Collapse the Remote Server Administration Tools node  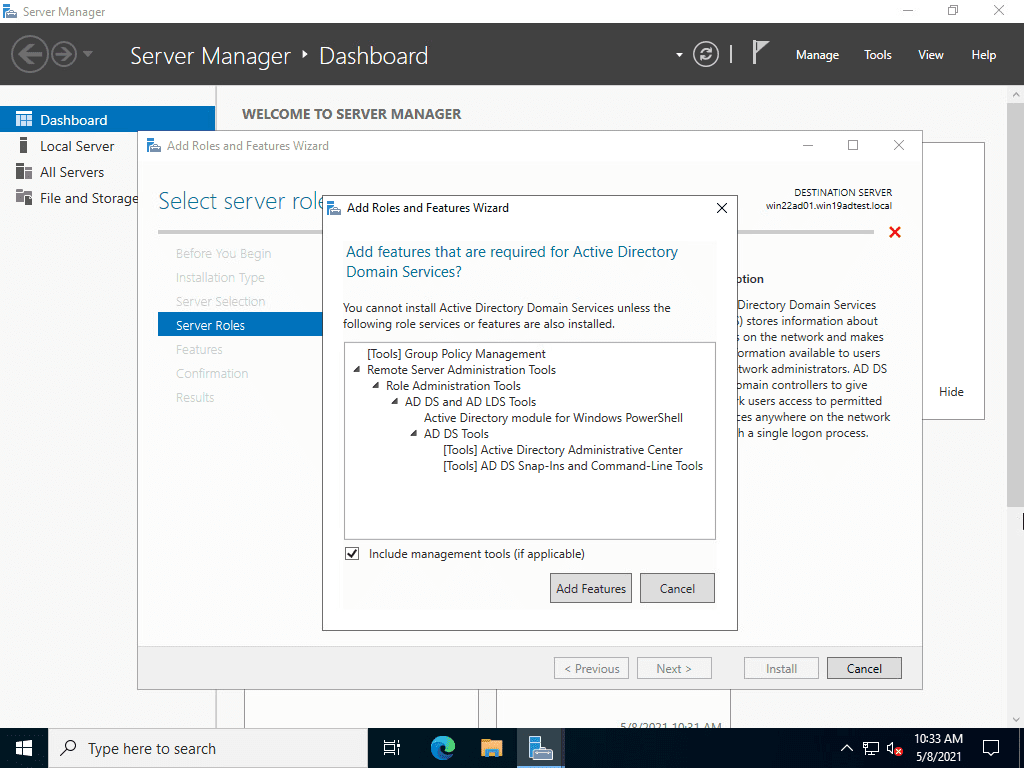(357, 369)
